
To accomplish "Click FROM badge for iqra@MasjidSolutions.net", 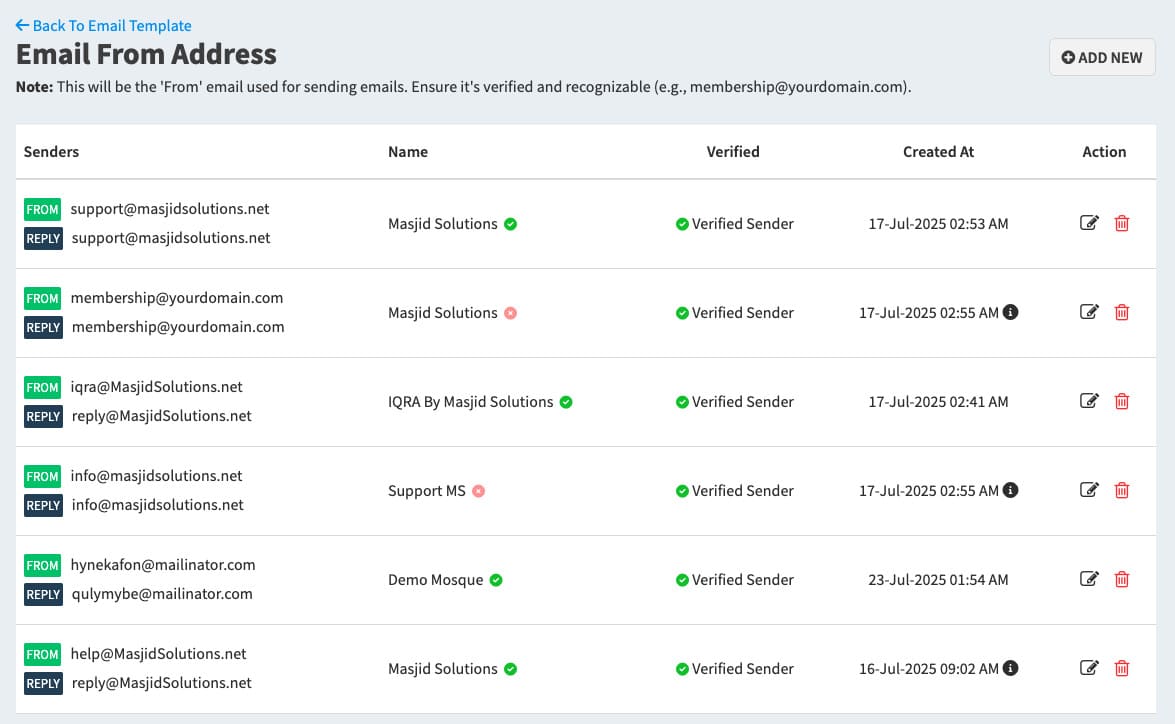I will 43,387.
